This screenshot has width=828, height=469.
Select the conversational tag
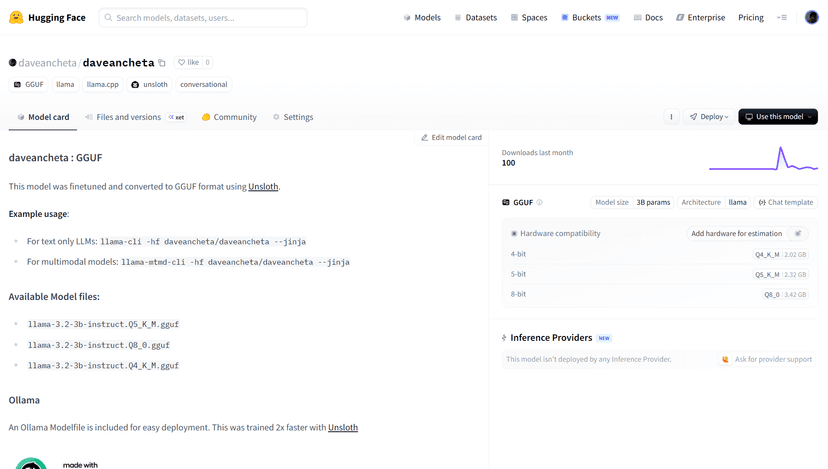204,85
